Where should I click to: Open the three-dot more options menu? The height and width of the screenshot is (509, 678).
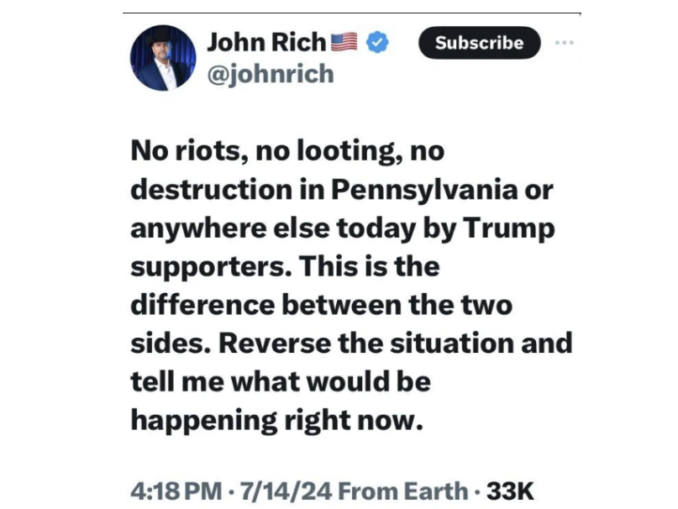point(565,43)
